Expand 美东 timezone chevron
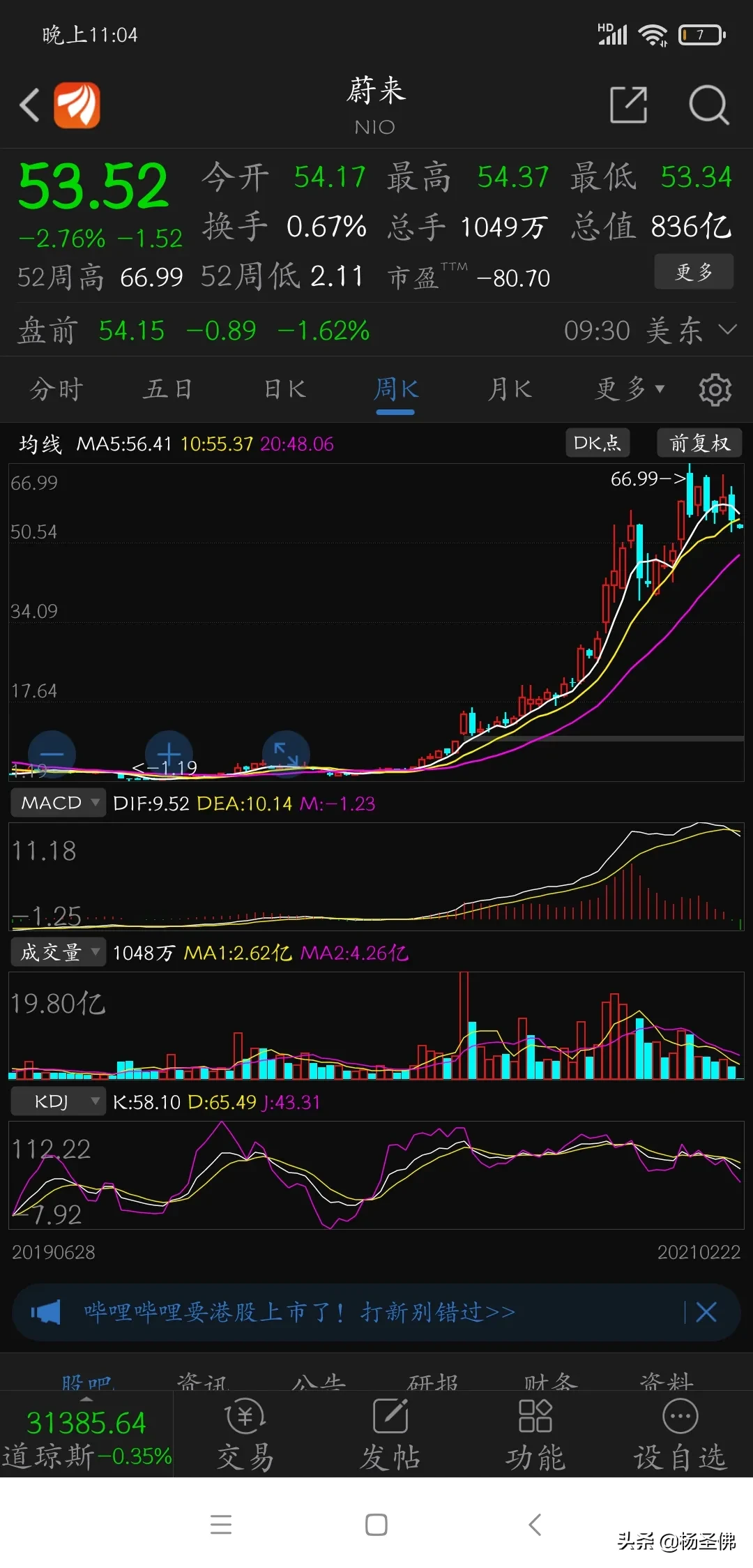Image resolution: width=753 pixels, height=1568 pixels. pyautogui.click(x=727, y=329)
